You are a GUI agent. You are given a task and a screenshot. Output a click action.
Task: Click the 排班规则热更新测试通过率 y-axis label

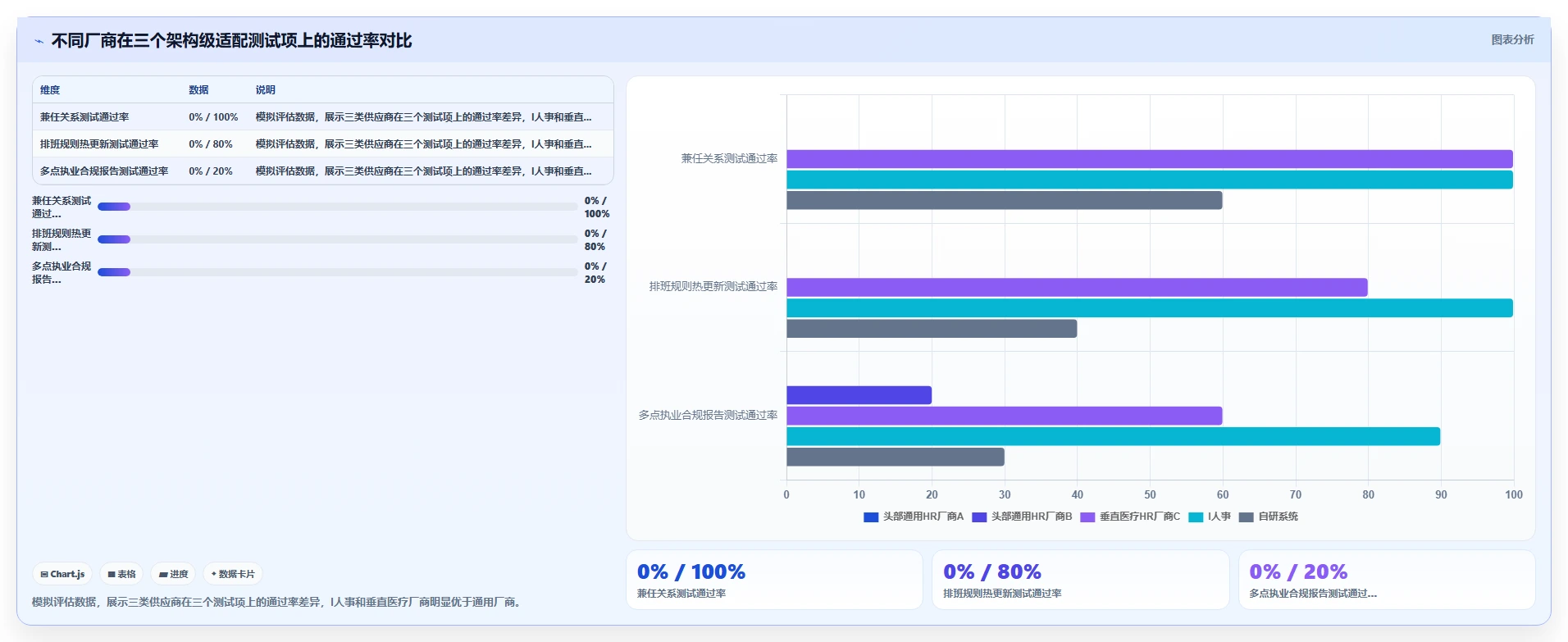click(x=713, y=286)
